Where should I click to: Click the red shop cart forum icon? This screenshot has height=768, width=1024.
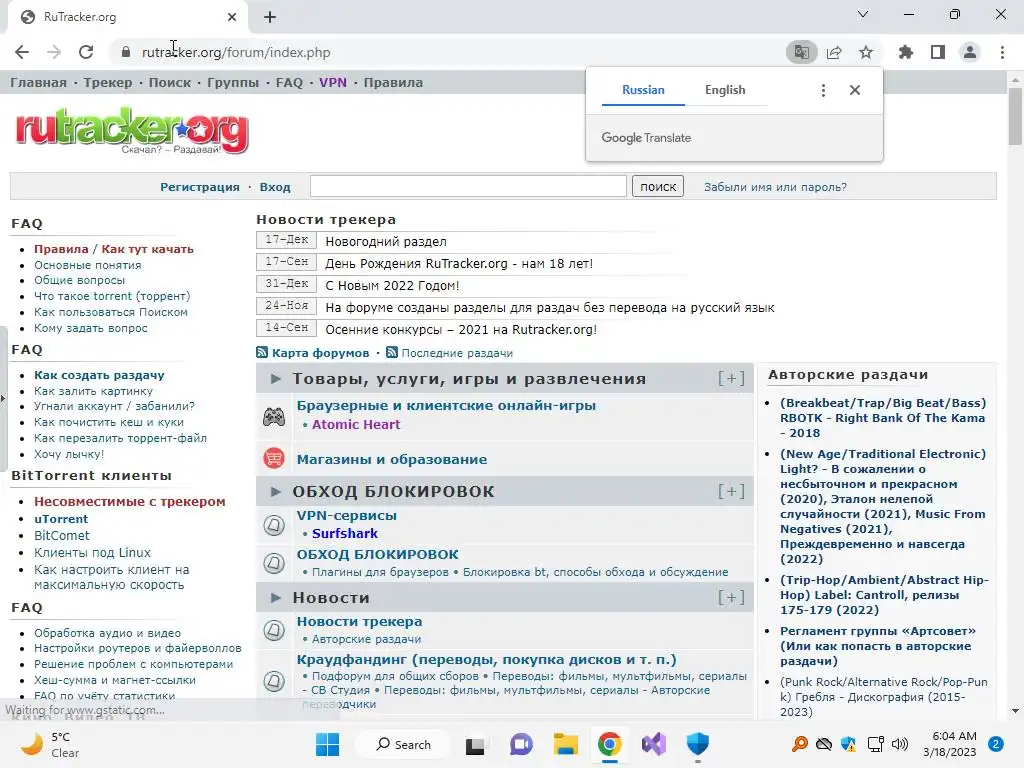pos(274,458)
